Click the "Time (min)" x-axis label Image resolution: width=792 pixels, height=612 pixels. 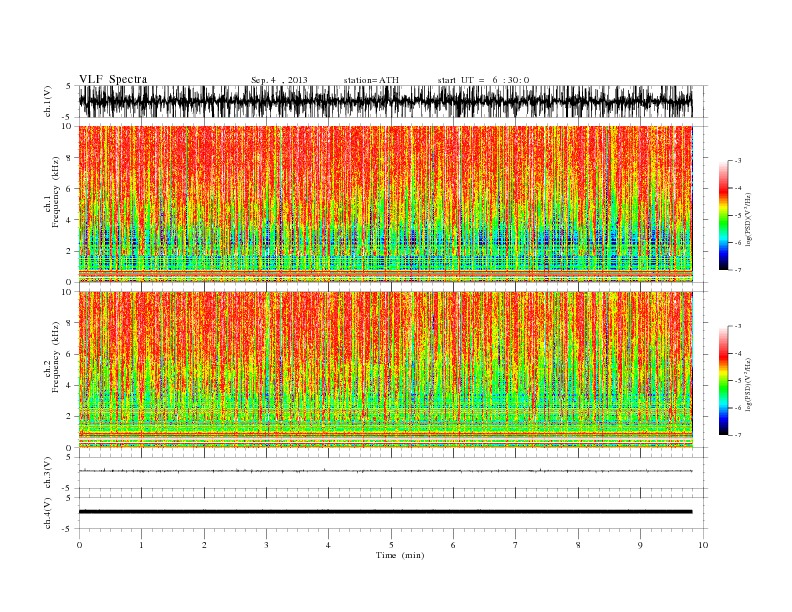pyautogui.click(x=400, y=555)
